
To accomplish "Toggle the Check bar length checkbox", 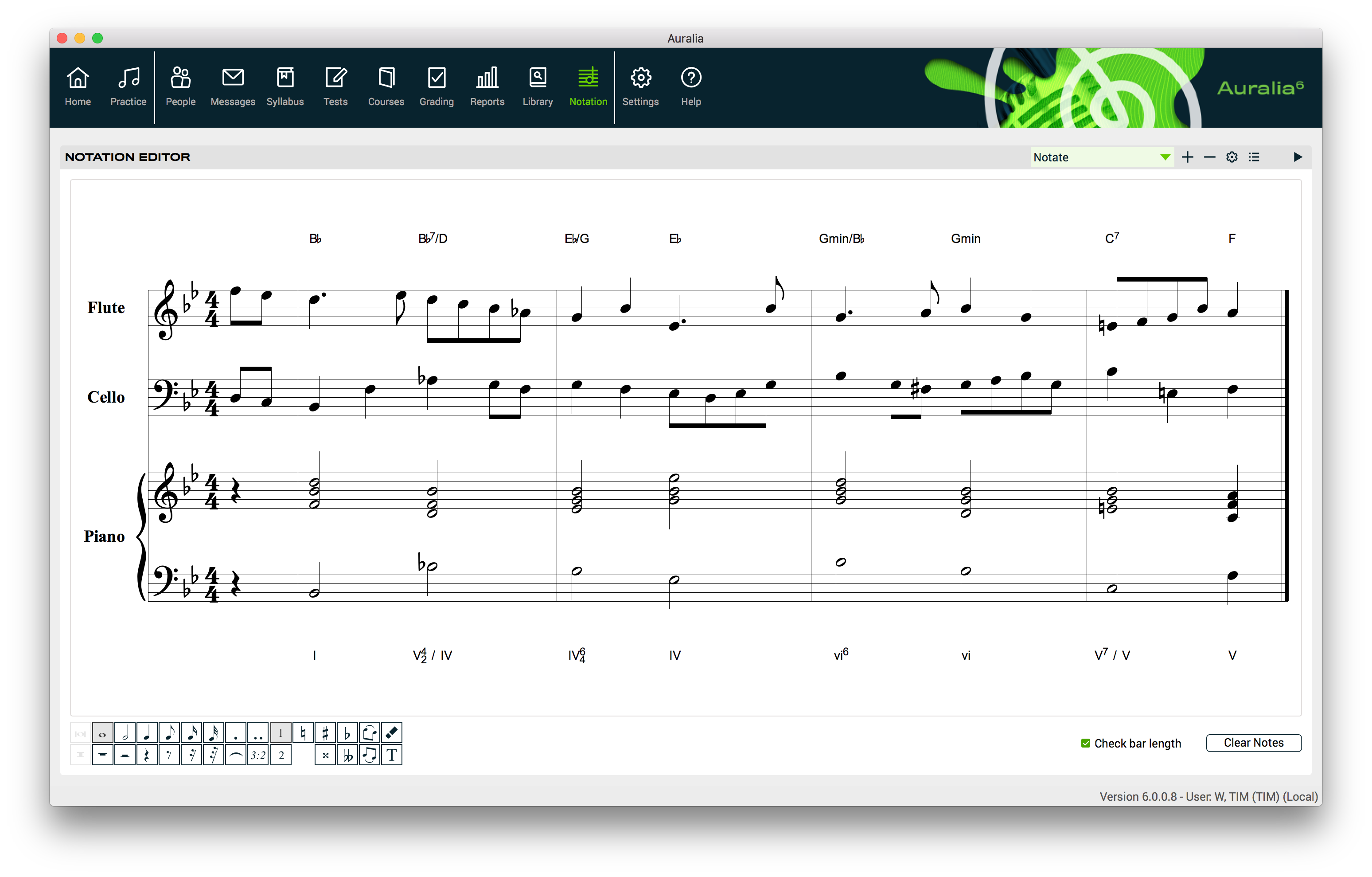I will (1085, 743).
